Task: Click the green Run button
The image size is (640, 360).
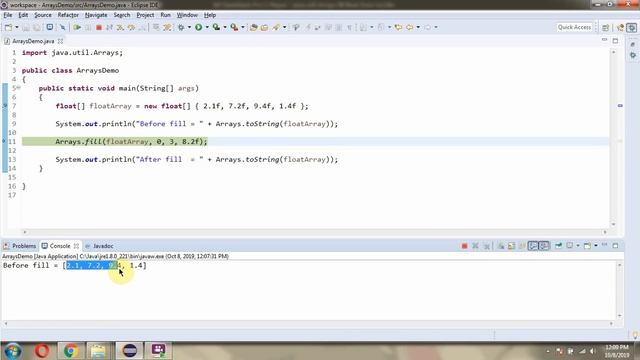Action: coord(199,27)
